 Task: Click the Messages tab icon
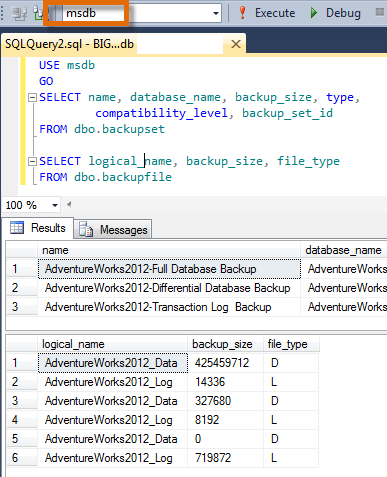point(86,229)
